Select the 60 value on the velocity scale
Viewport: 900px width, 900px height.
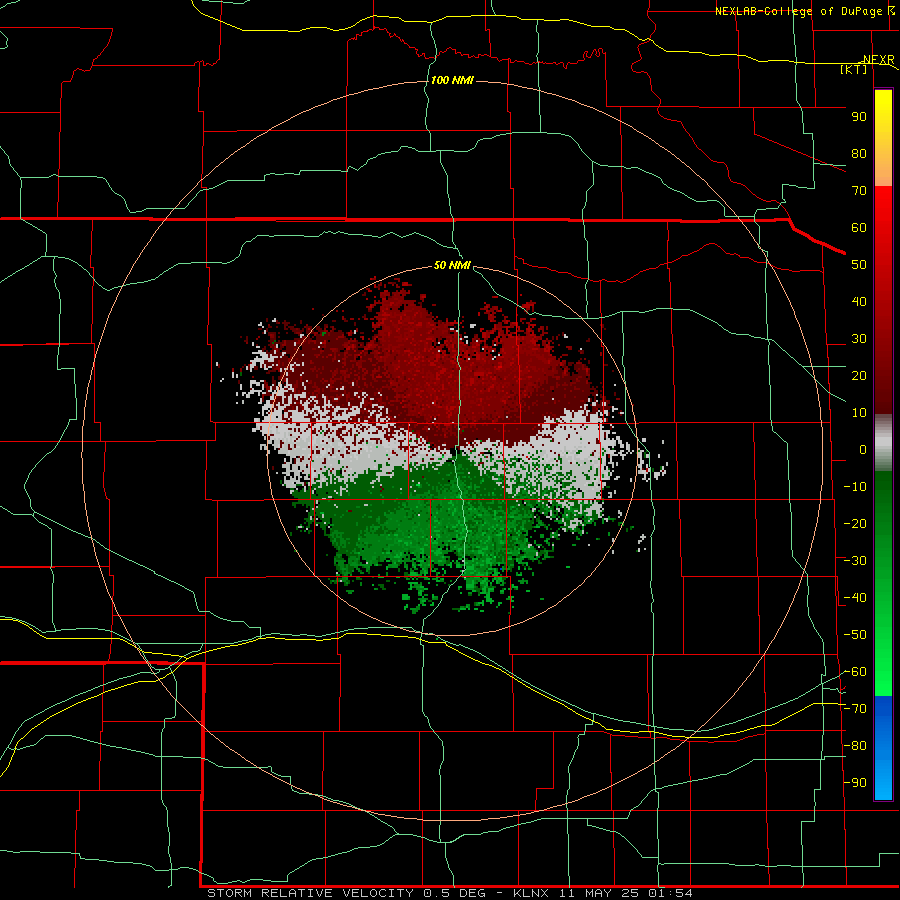coord(859,228)
